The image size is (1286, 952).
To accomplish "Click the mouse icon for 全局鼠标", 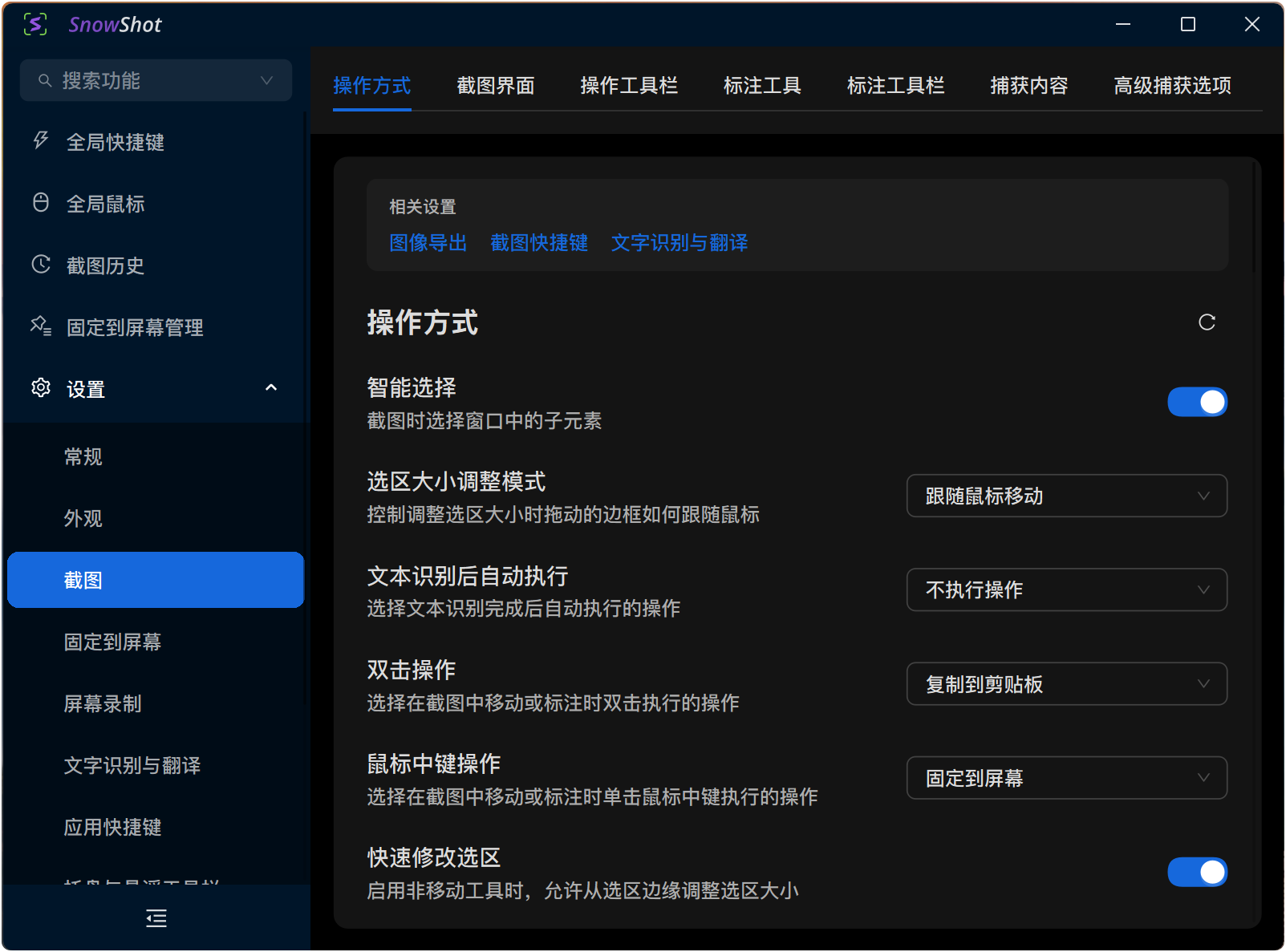I will click(x=41, y=203).
